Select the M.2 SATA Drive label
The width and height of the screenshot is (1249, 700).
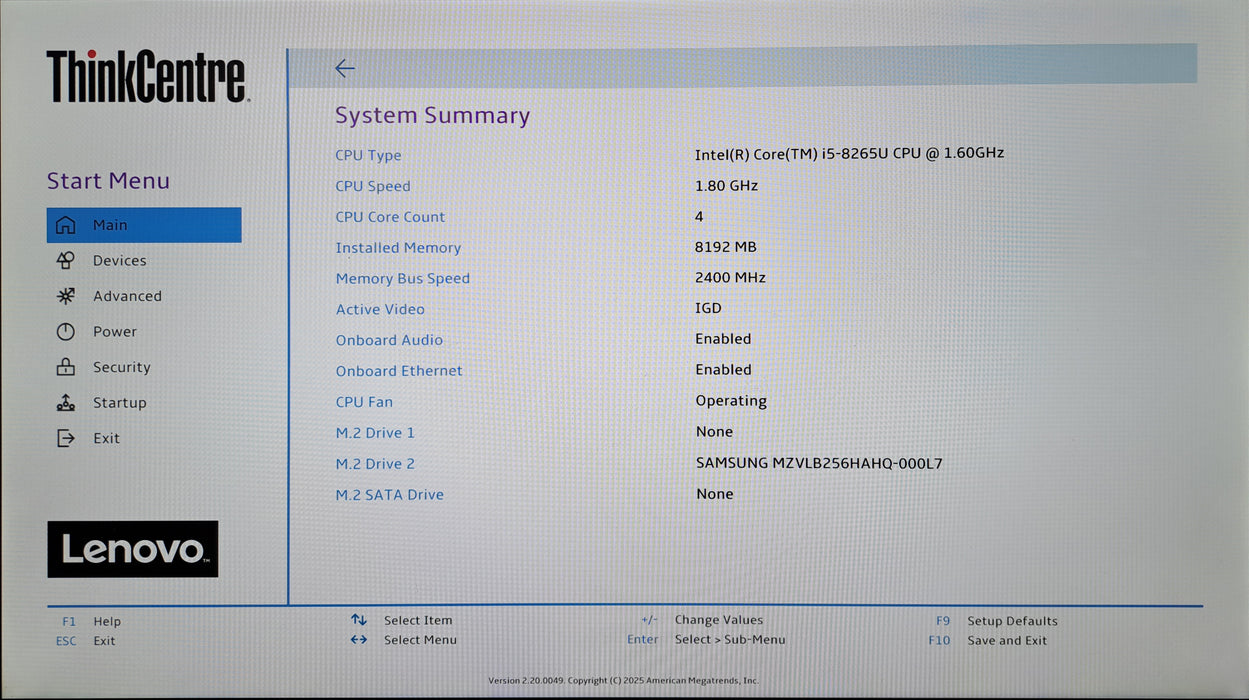pos(389,495)
